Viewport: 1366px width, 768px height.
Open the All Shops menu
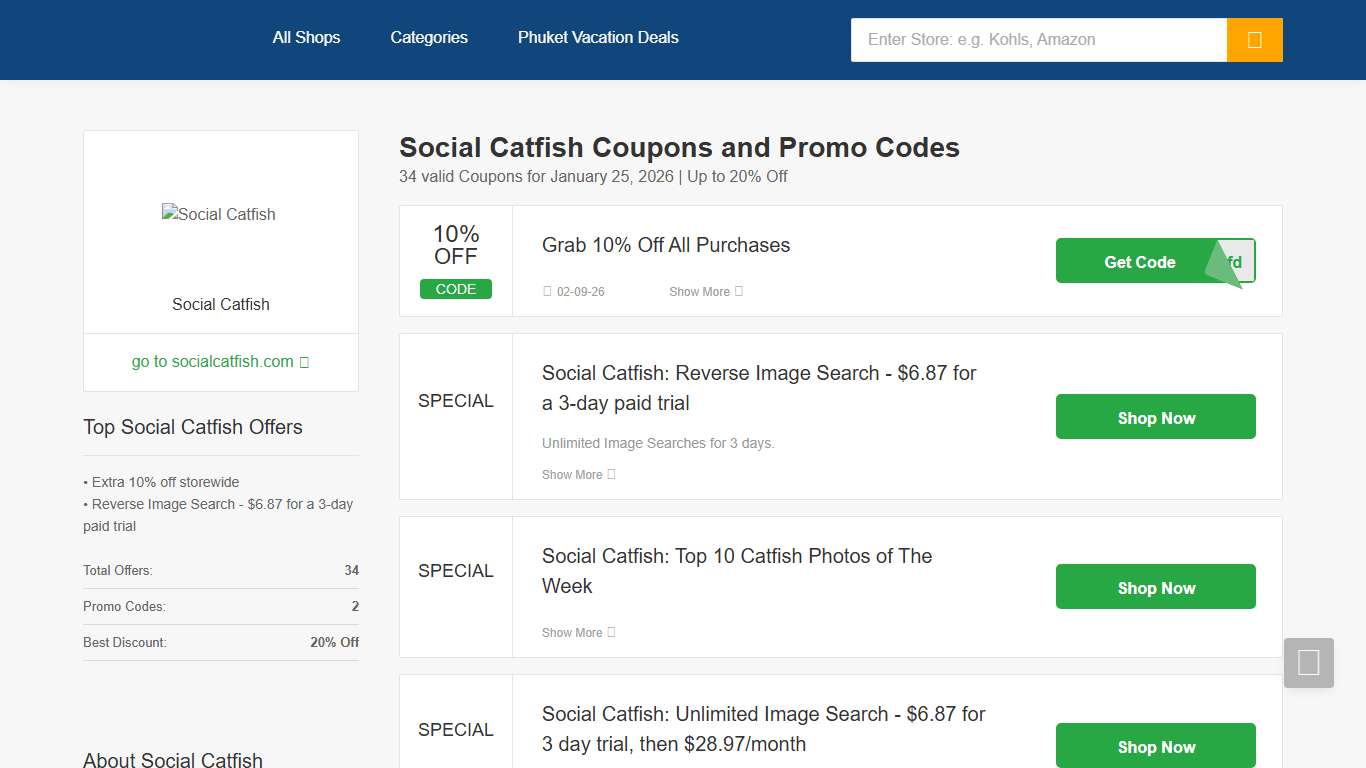click(x=306, y=37)
